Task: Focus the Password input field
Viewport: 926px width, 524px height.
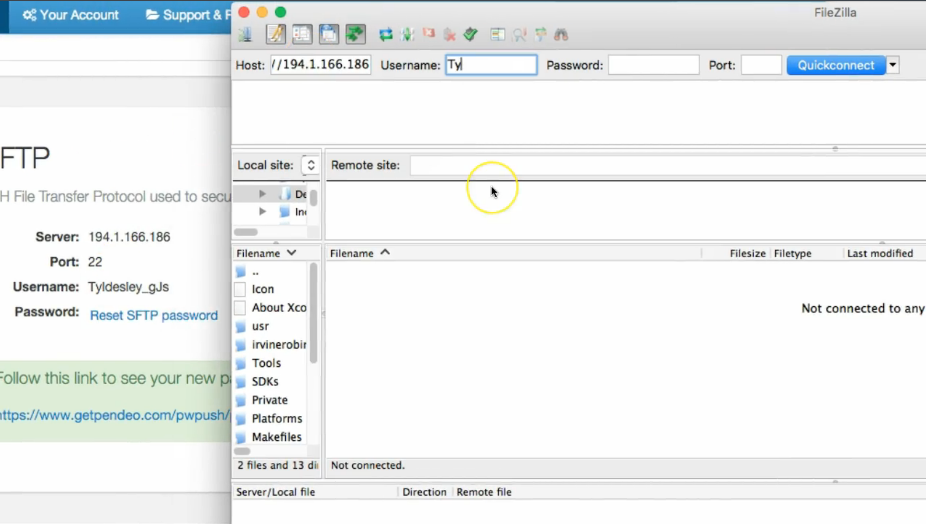Action: [653, 65]
